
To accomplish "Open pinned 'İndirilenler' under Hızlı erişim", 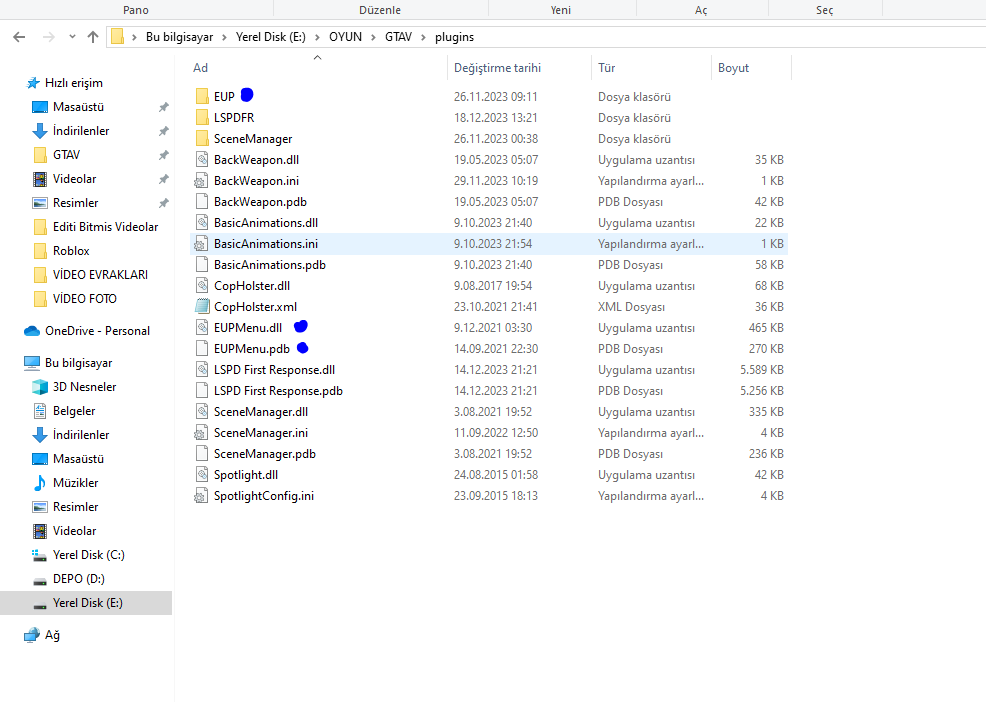I will pos(80,131).
